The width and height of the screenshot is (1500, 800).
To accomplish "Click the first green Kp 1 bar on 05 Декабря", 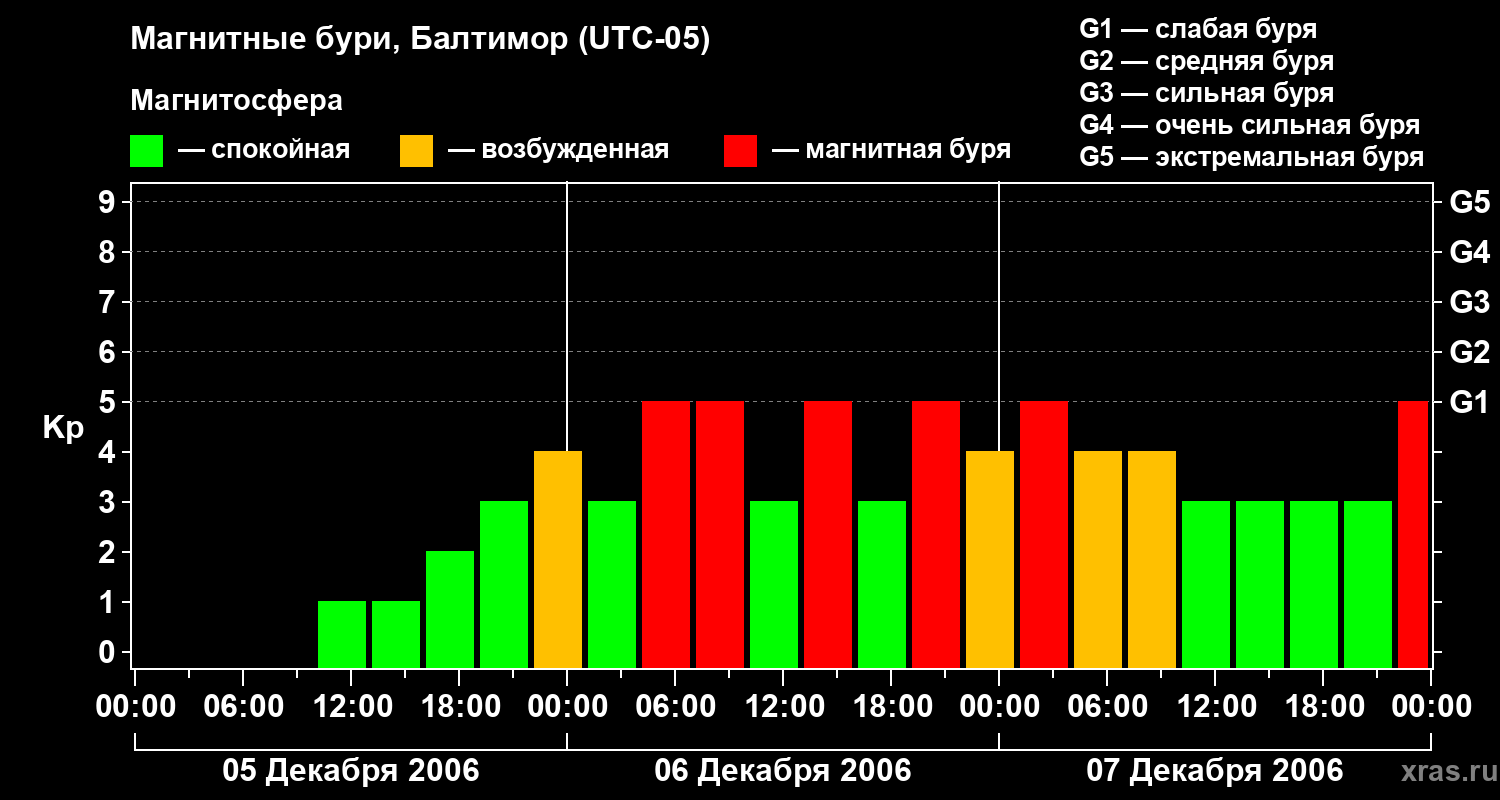I will pos(342,634).
